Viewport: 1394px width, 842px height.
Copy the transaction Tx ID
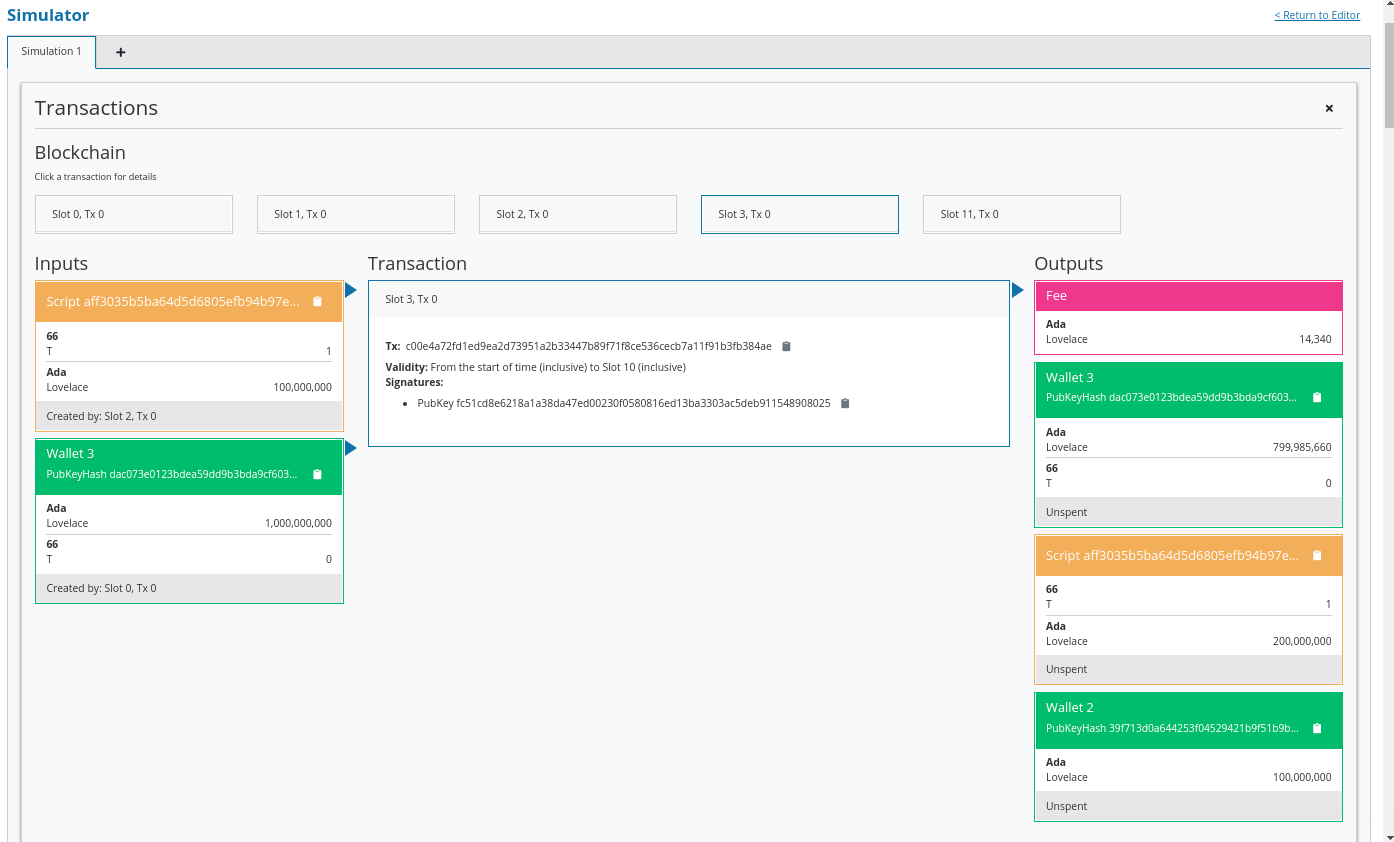[786, 346]
